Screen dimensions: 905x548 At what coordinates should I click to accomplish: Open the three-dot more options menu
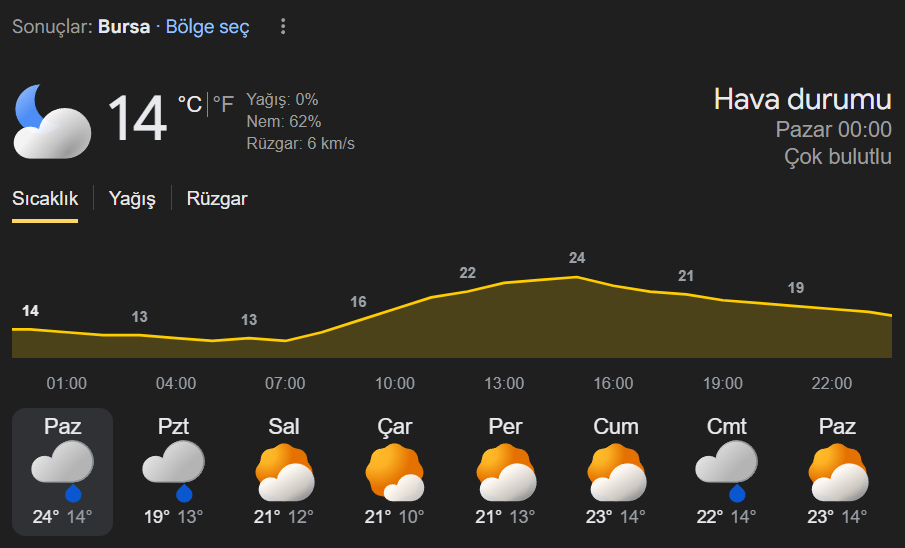point(283,27)
